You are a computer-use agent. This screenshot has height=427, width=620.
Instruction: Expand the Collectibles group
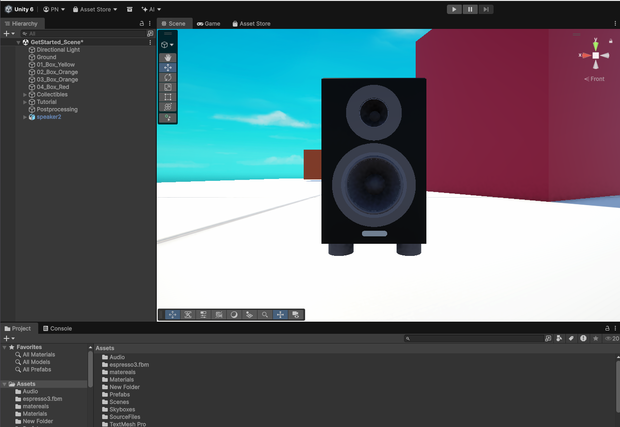tap(25, 95)
